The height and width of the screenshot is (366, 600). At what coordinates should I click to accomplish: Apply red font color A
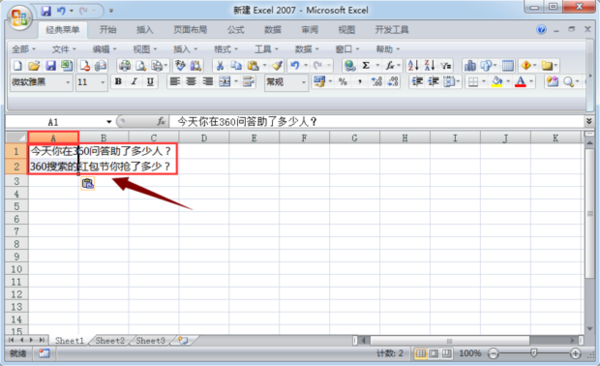pos(520,82)
